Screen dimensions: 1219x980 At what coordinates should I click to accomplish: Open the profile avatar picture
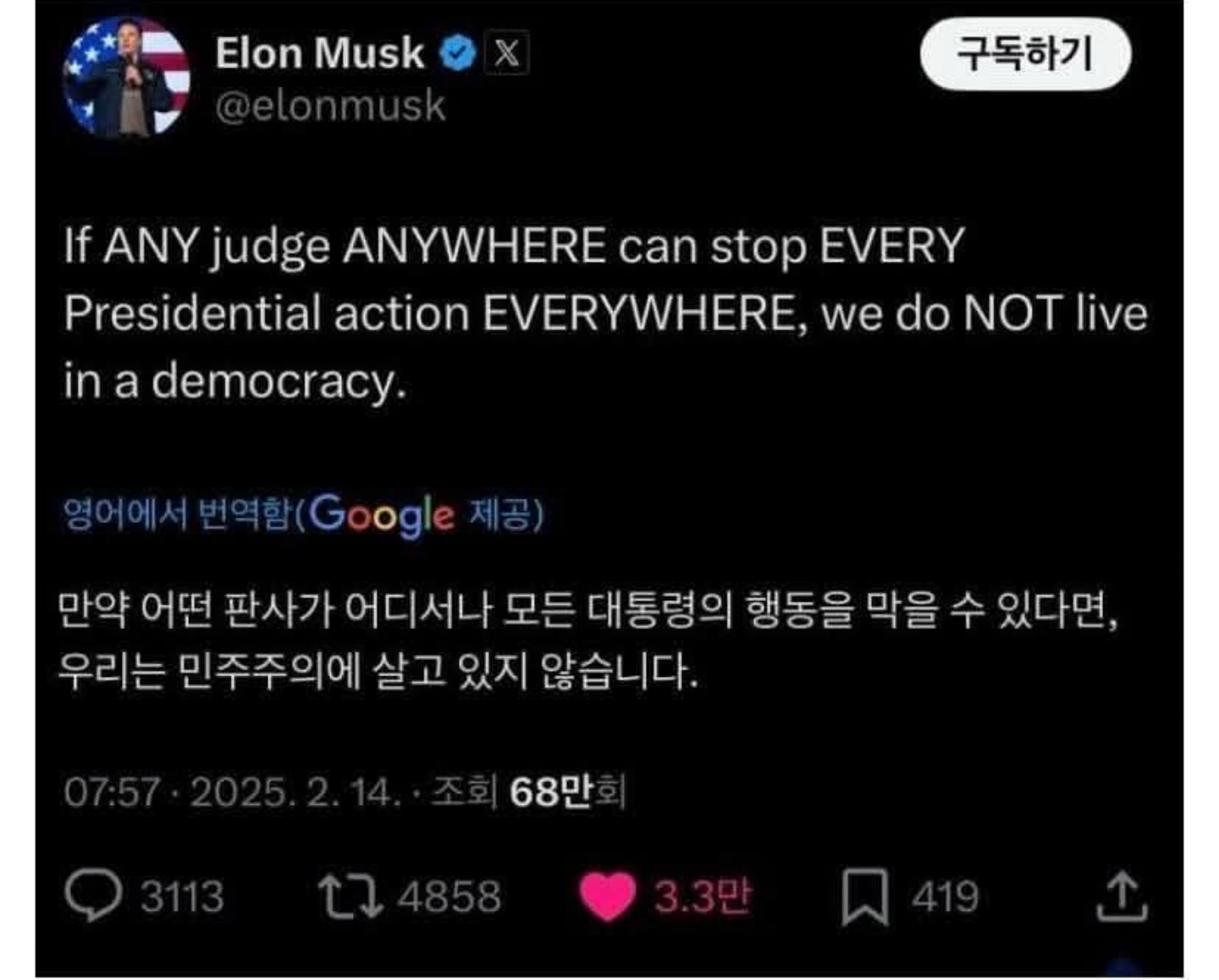tap(127, 78)
